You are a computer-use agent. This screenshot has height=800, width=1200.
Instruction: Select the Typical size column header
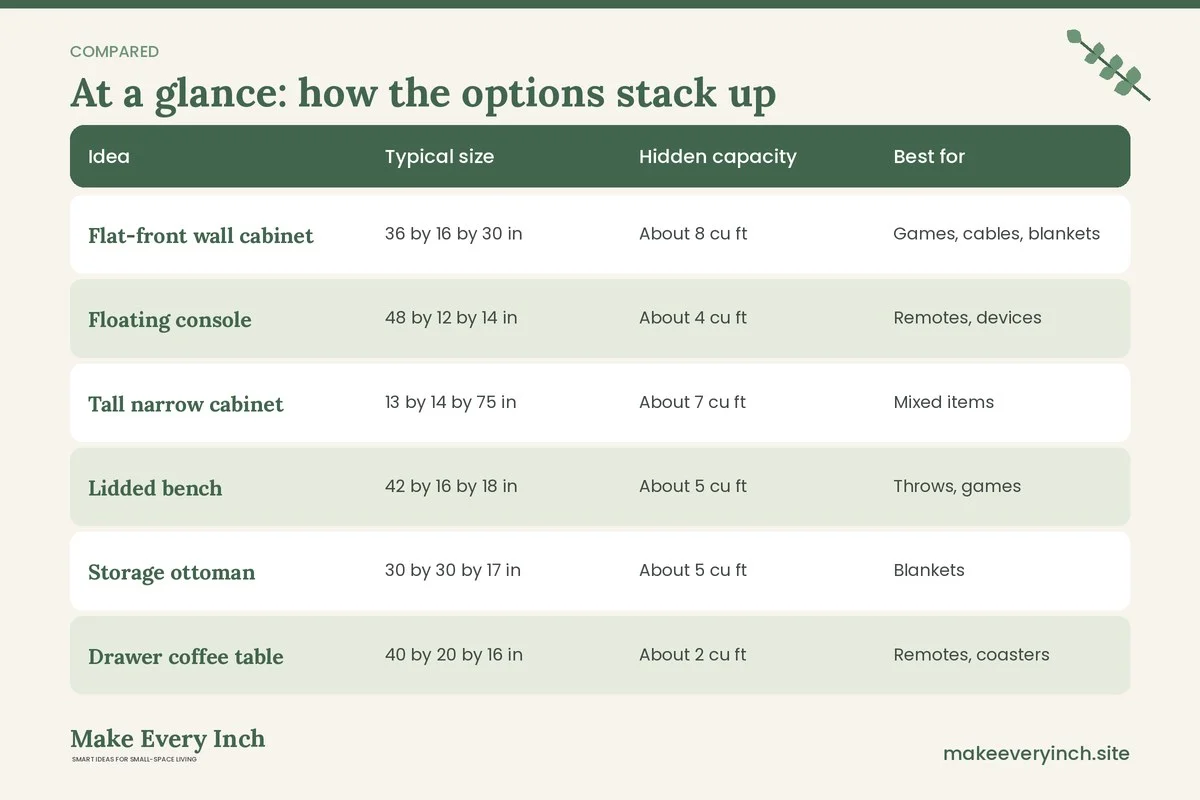[439, 156]
